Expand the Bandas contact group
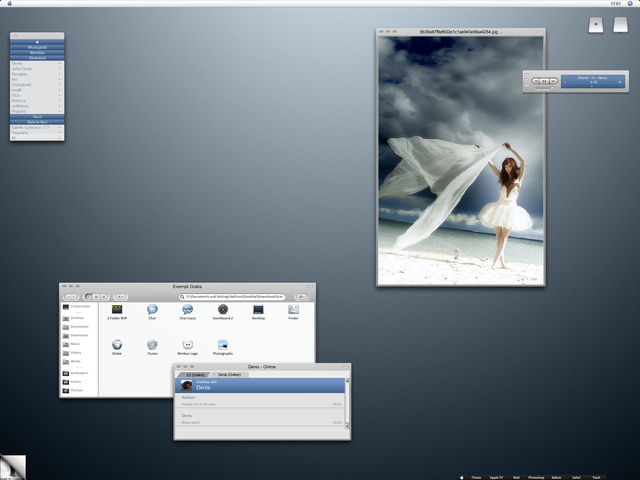Image resolution: width=640 pixels, height=480 pixels. (37, 52)
